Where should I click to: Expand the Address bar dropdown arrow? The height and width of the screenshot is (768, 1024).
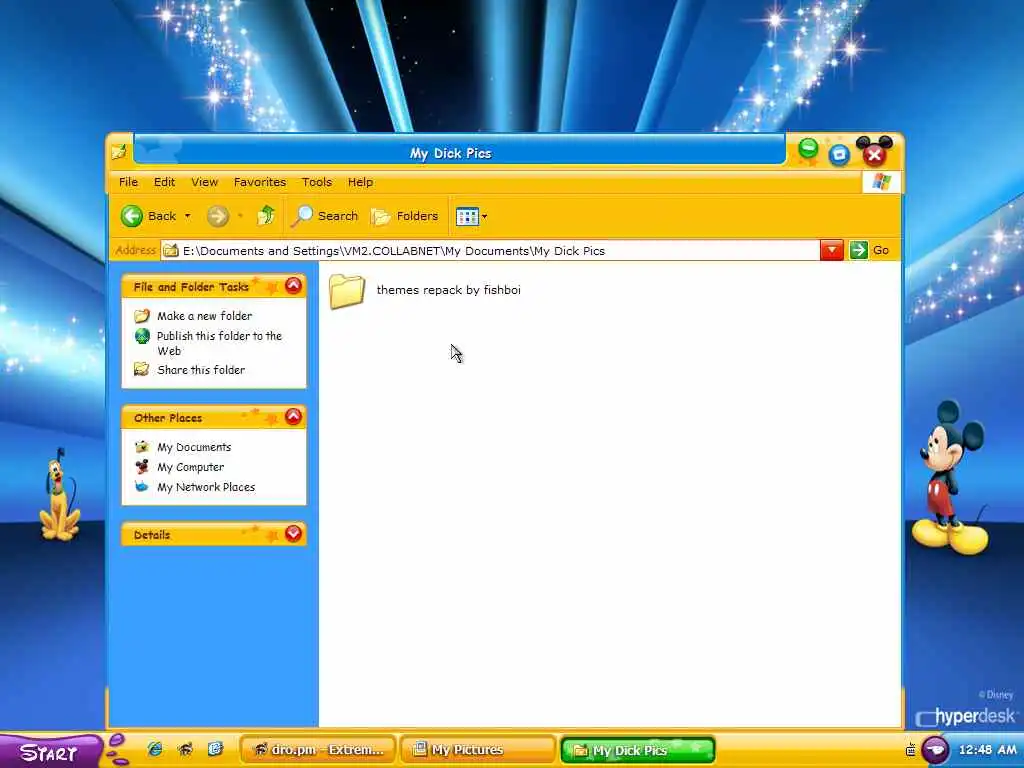tap(831, 250)
